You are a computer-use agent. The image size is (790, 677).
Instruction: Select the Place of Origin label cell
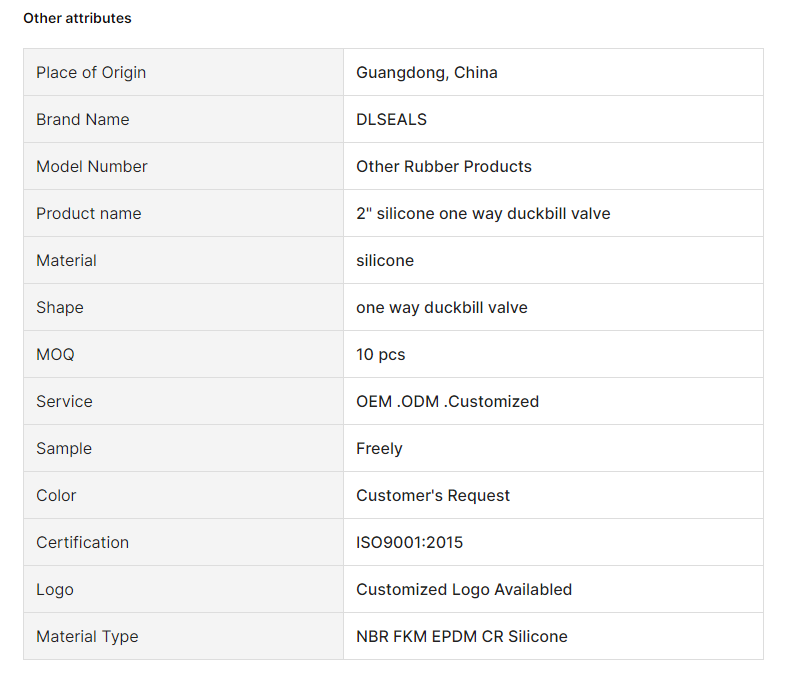(x=183, y=73)
